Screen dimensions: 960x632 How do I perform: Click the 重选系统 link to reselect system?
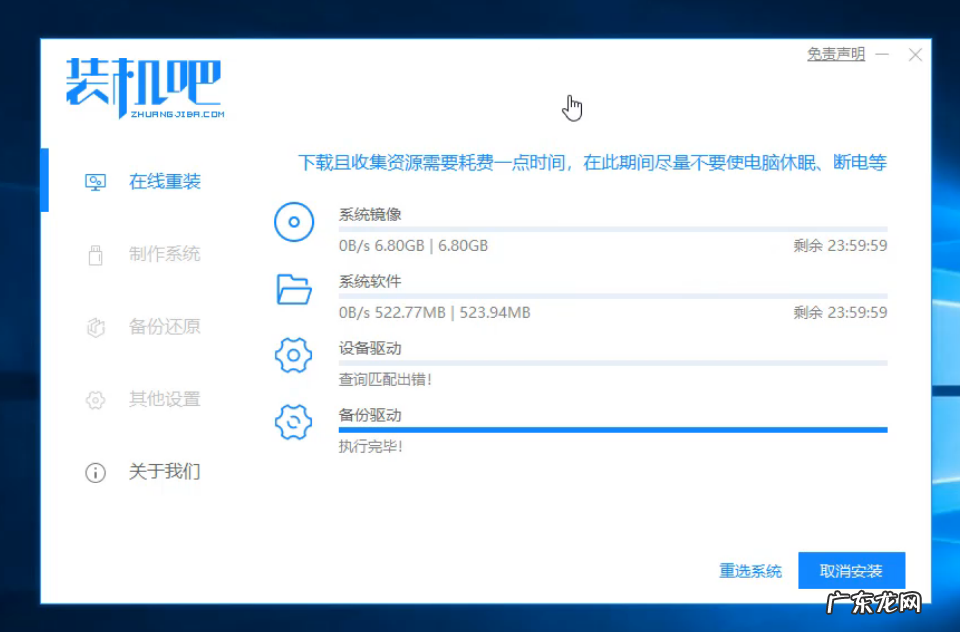point(749,570)
